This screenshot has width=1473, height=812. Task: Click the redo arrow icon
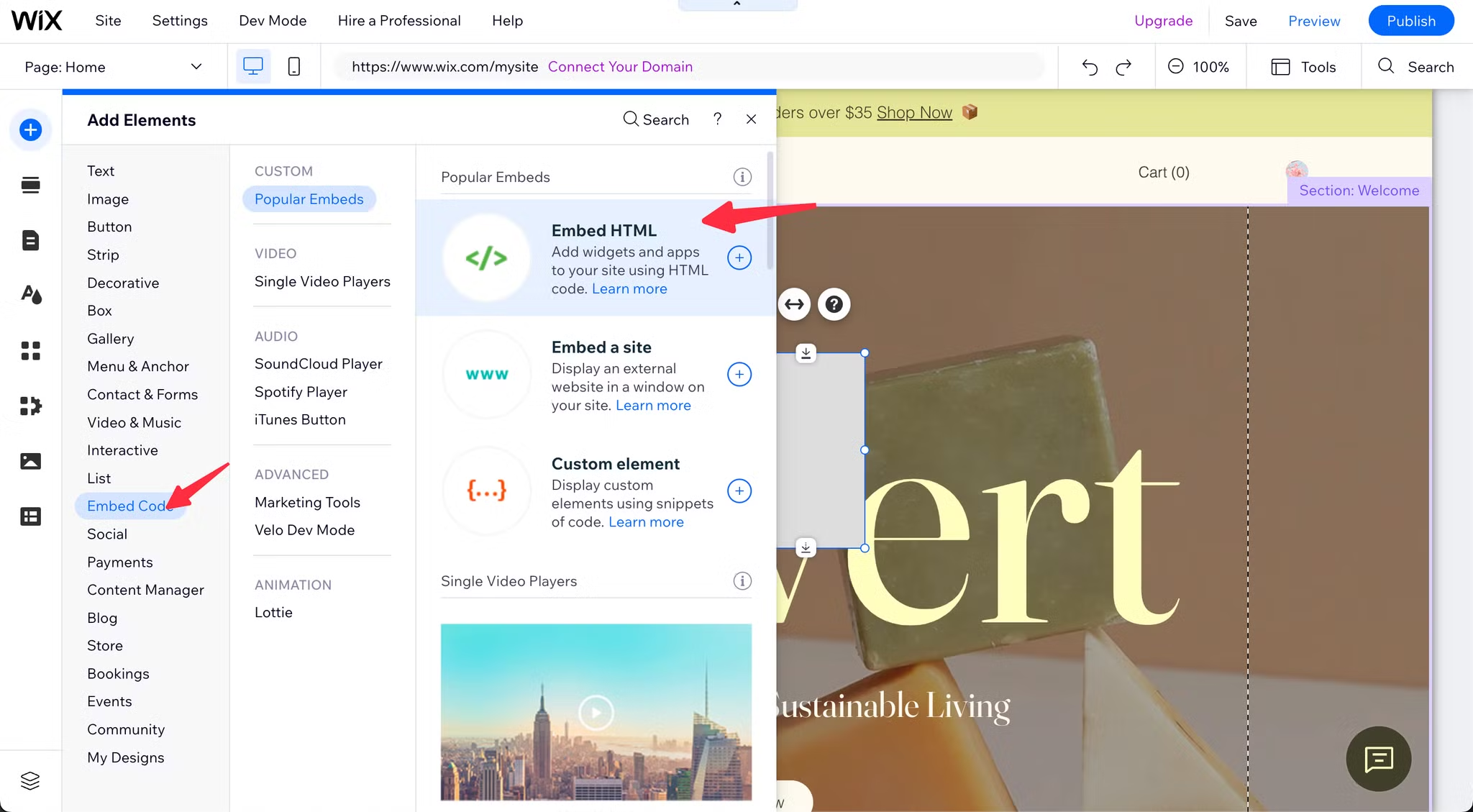pos(1123,67)
